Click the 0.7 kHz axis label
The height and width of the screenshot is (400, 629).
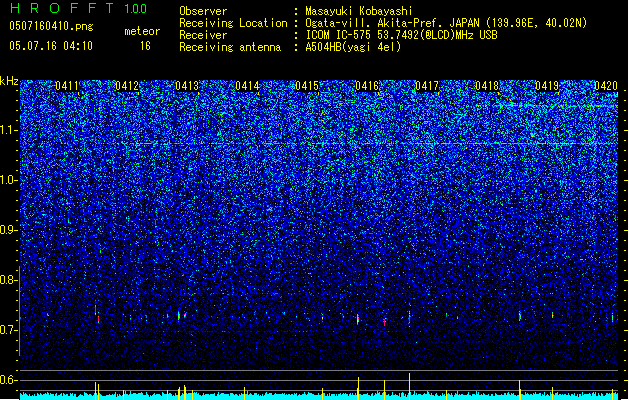point(9,330)
